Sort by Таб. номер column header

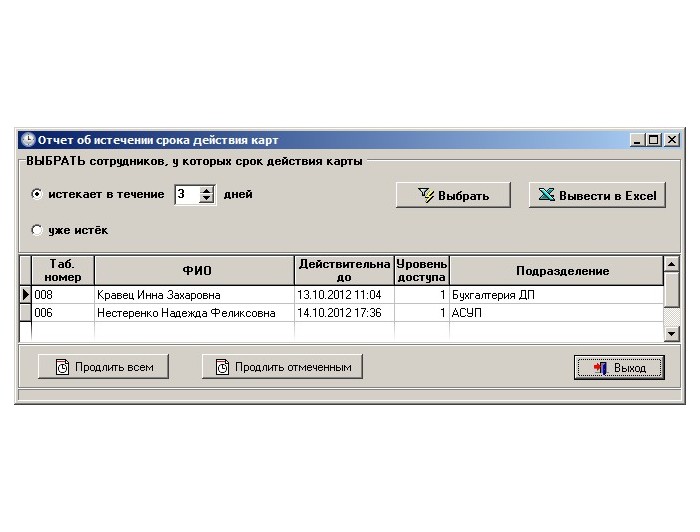tap(63, 270)
